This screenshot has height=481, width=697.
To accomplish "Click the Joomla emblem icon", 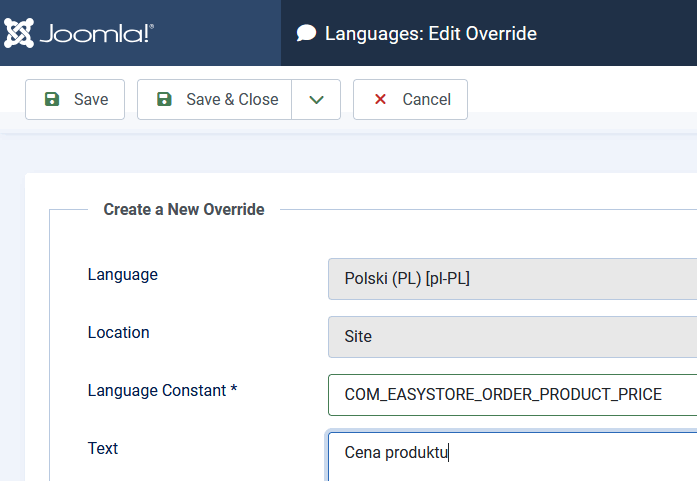I will [19, 33].
